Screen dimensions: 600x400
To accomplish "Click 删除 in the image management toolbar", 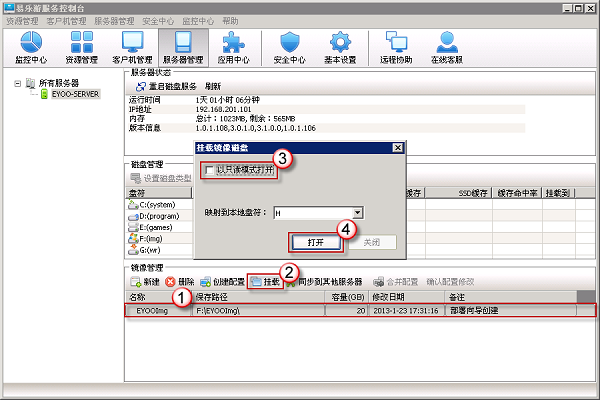I will pos(179,283).
